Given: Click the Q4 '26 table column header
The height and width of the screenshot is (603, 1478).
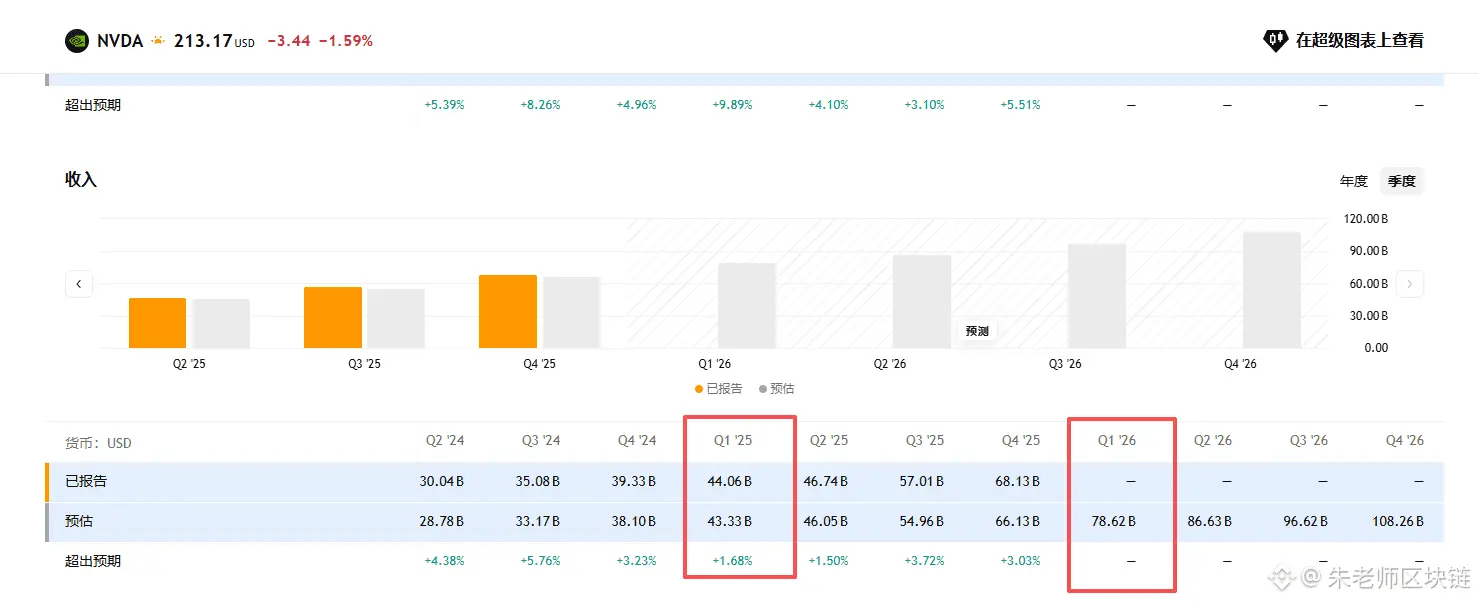Looking at the screenshot, I should click(1405, 441).
